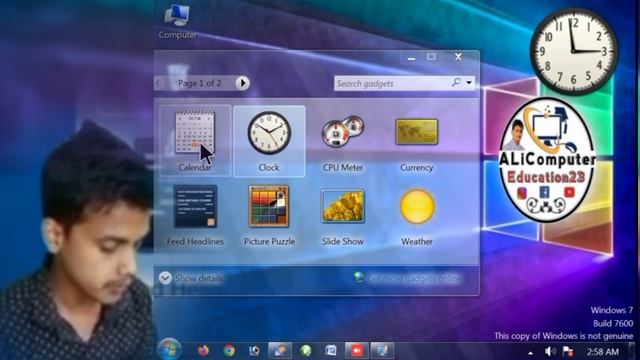Select the Clock gadget in the gallery
This screenshot has width=640, height=360.
(269, 141)
